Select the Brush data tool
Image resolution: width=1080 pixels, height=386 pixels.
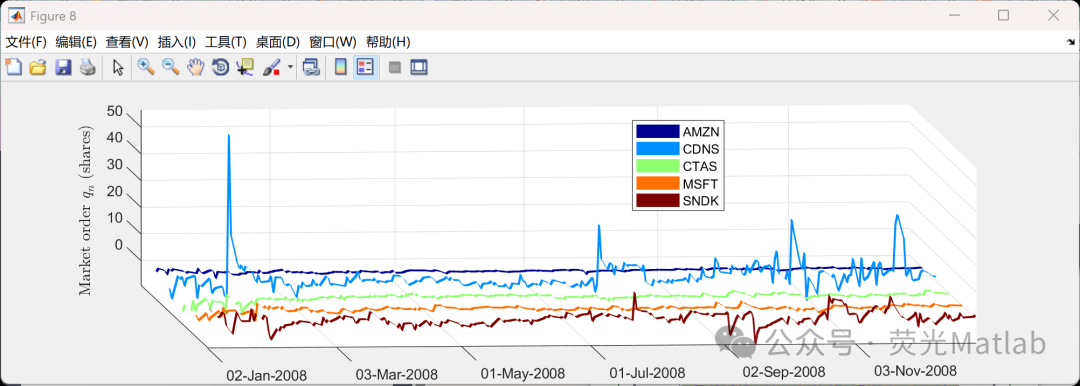(271, 67)
